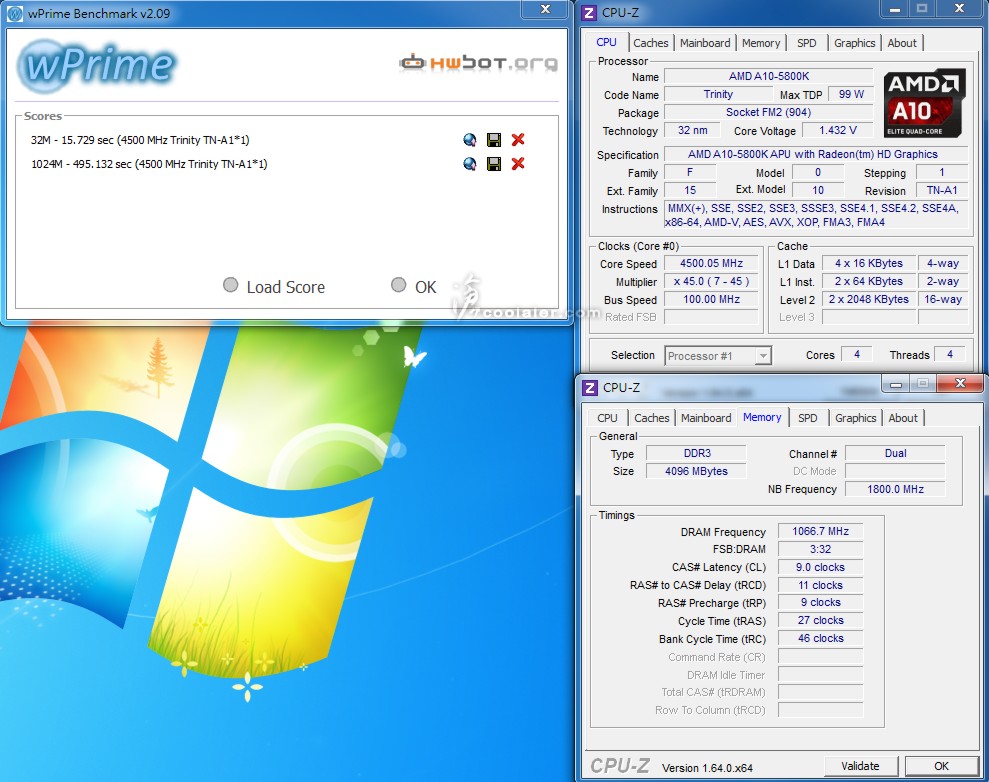Click the wPrime Benchmark title bar icon
The width and height of the screenshot is (989, 782).
[15, 13]
